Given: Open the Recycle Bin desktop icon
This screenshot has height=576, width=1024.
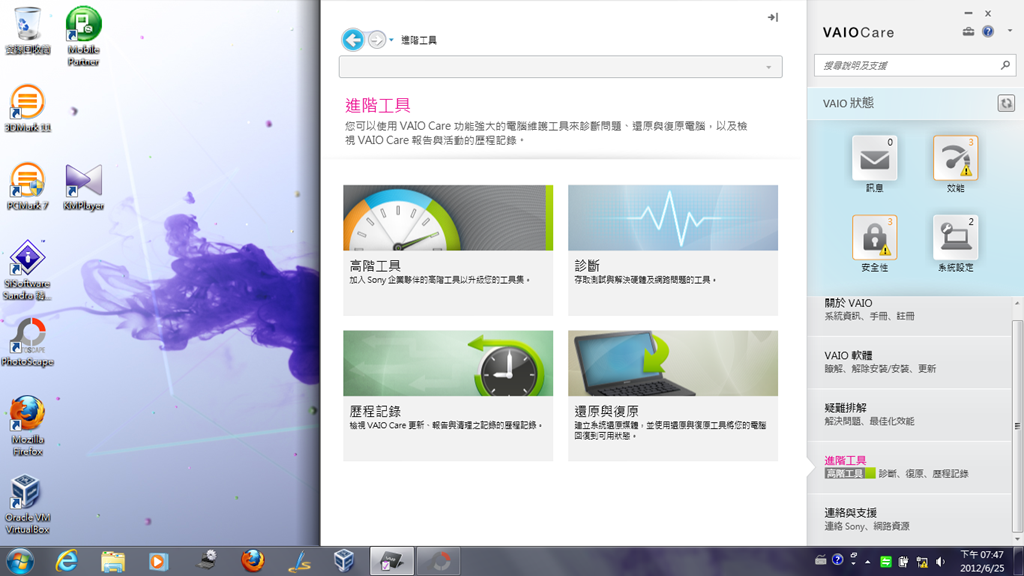Looking at the screenshot, I should point(27,31).
